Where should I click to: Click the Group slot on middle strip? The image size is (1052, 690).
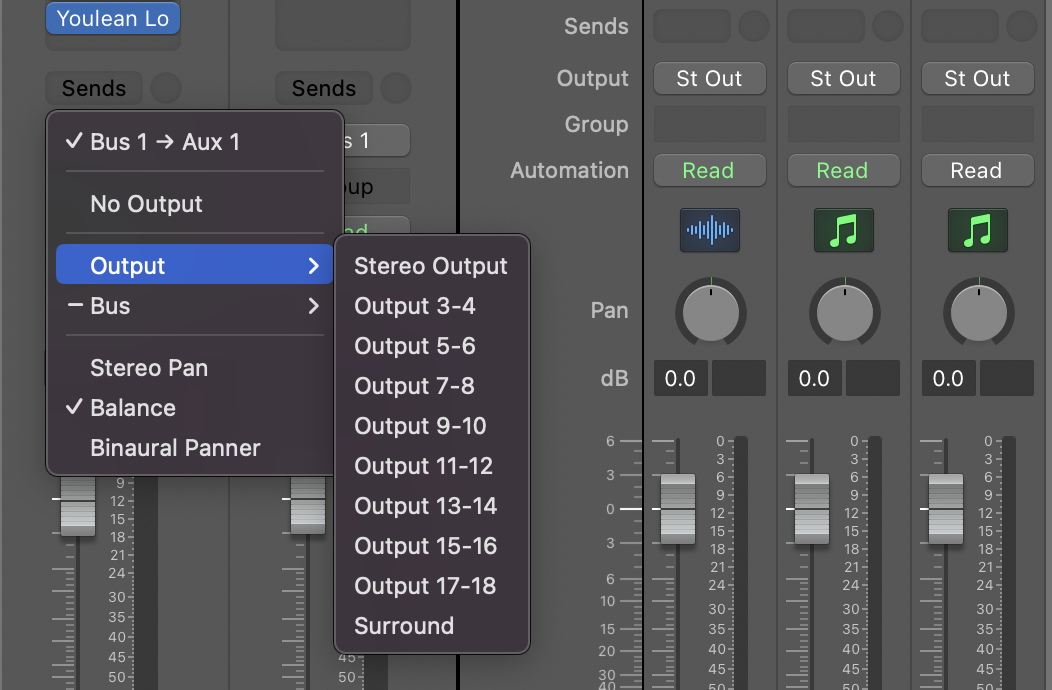pyautogui.click(x=844, y=124)
